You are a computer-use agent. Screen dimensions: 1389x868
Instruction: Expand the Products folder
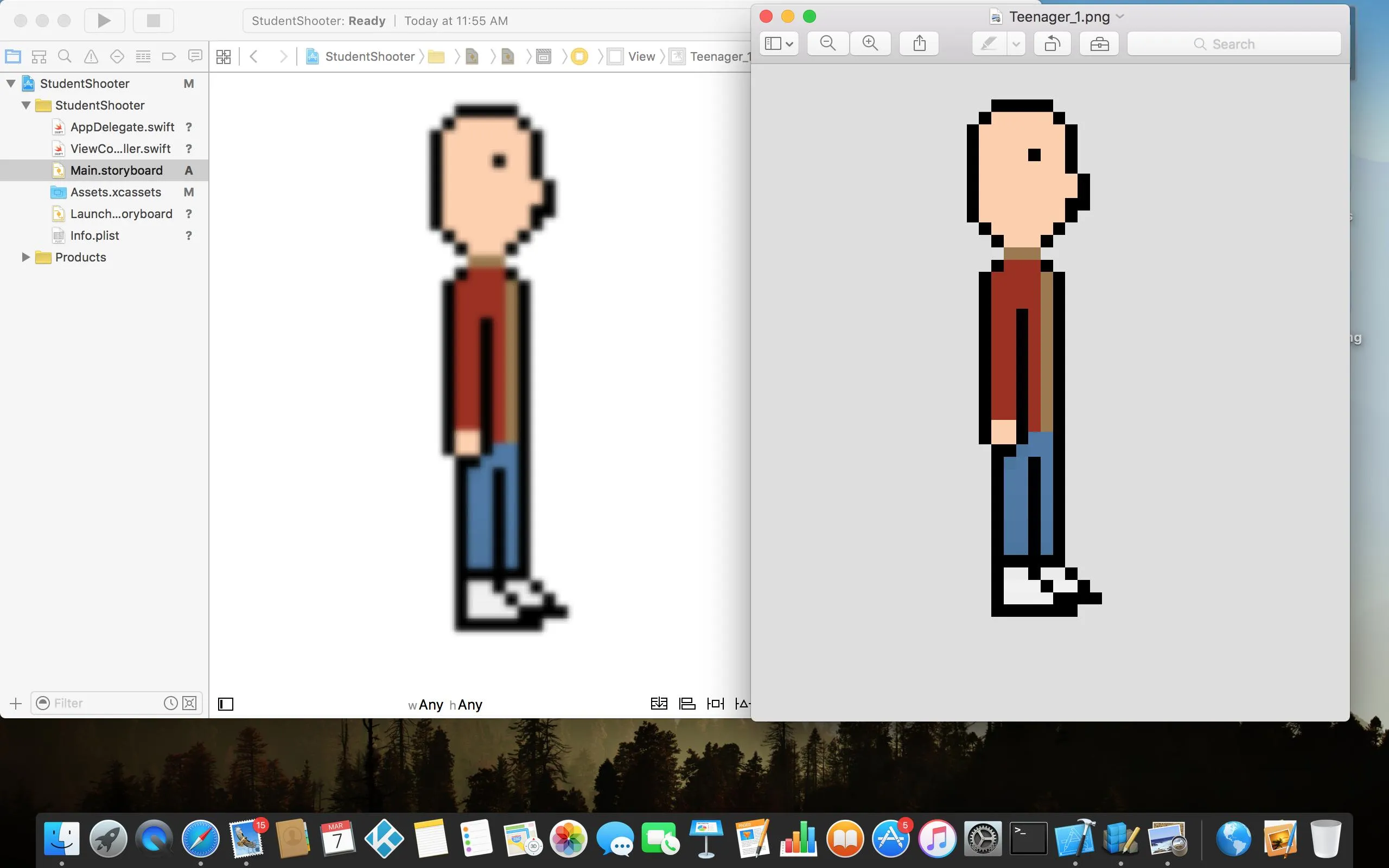26,257
